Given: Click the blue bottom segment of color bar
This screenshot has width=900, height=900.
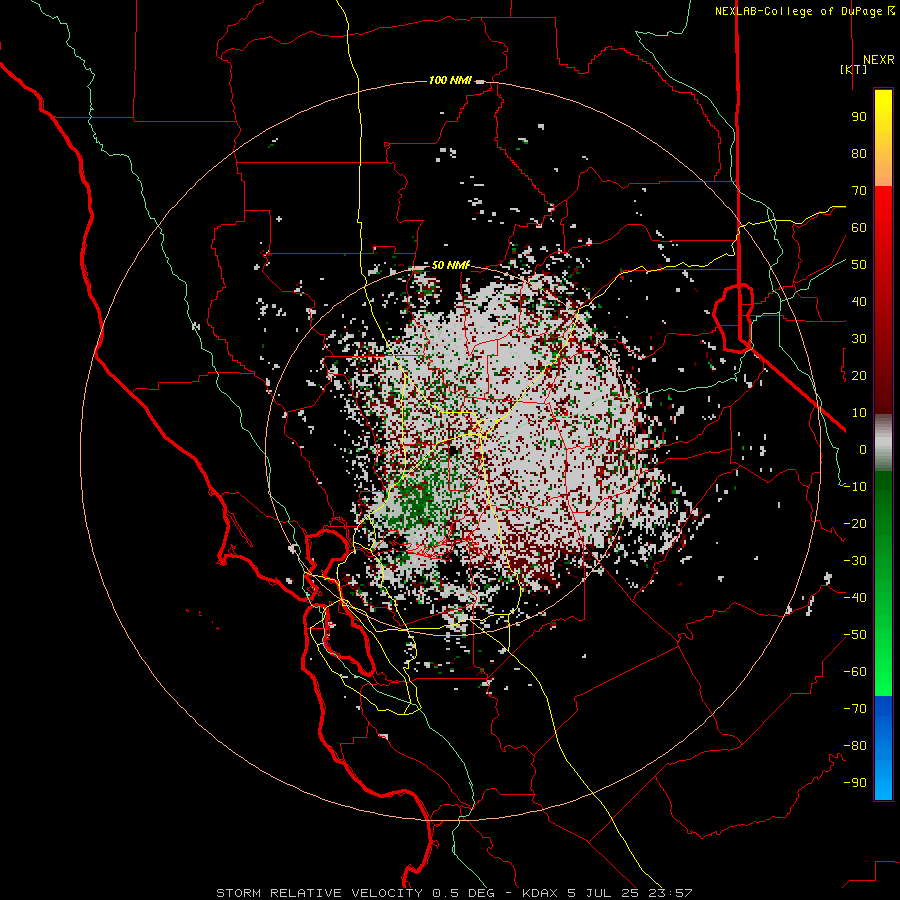Looking at the screenshot, I should (883, 748).
